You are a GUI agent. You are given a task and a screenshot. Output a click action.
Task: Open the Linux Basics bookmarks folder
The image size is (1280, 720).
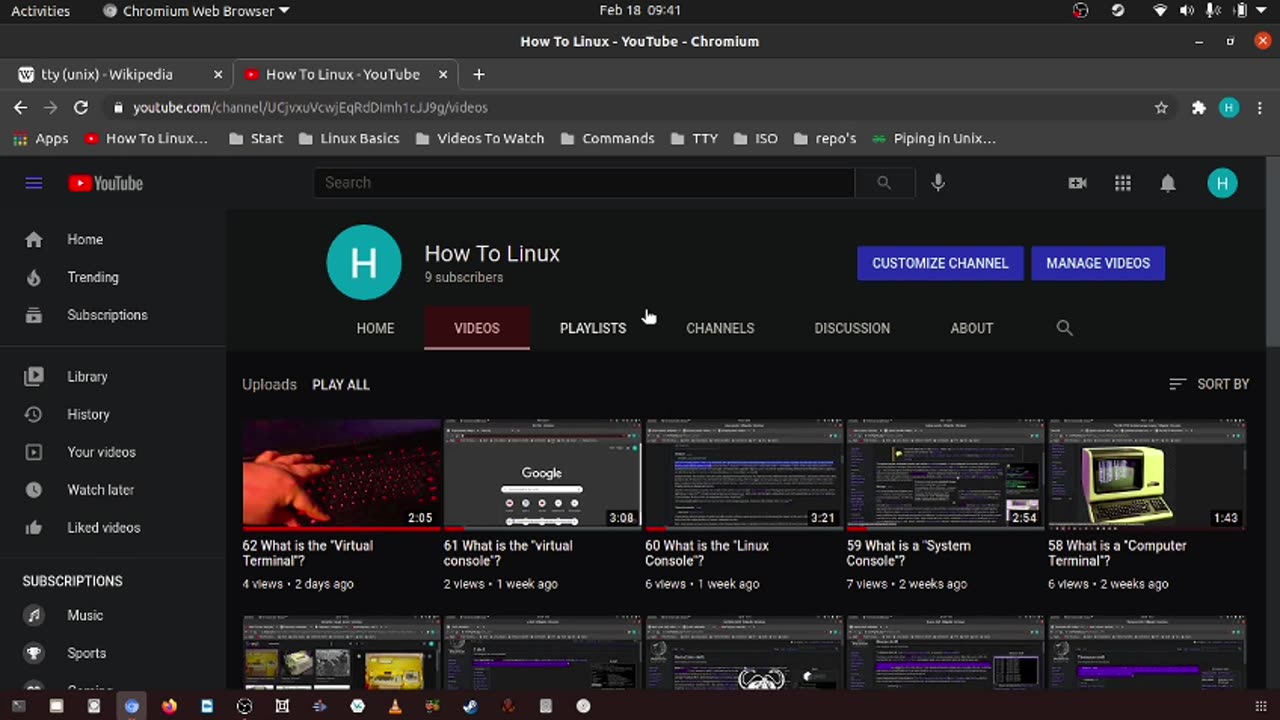tap(348, 139)
